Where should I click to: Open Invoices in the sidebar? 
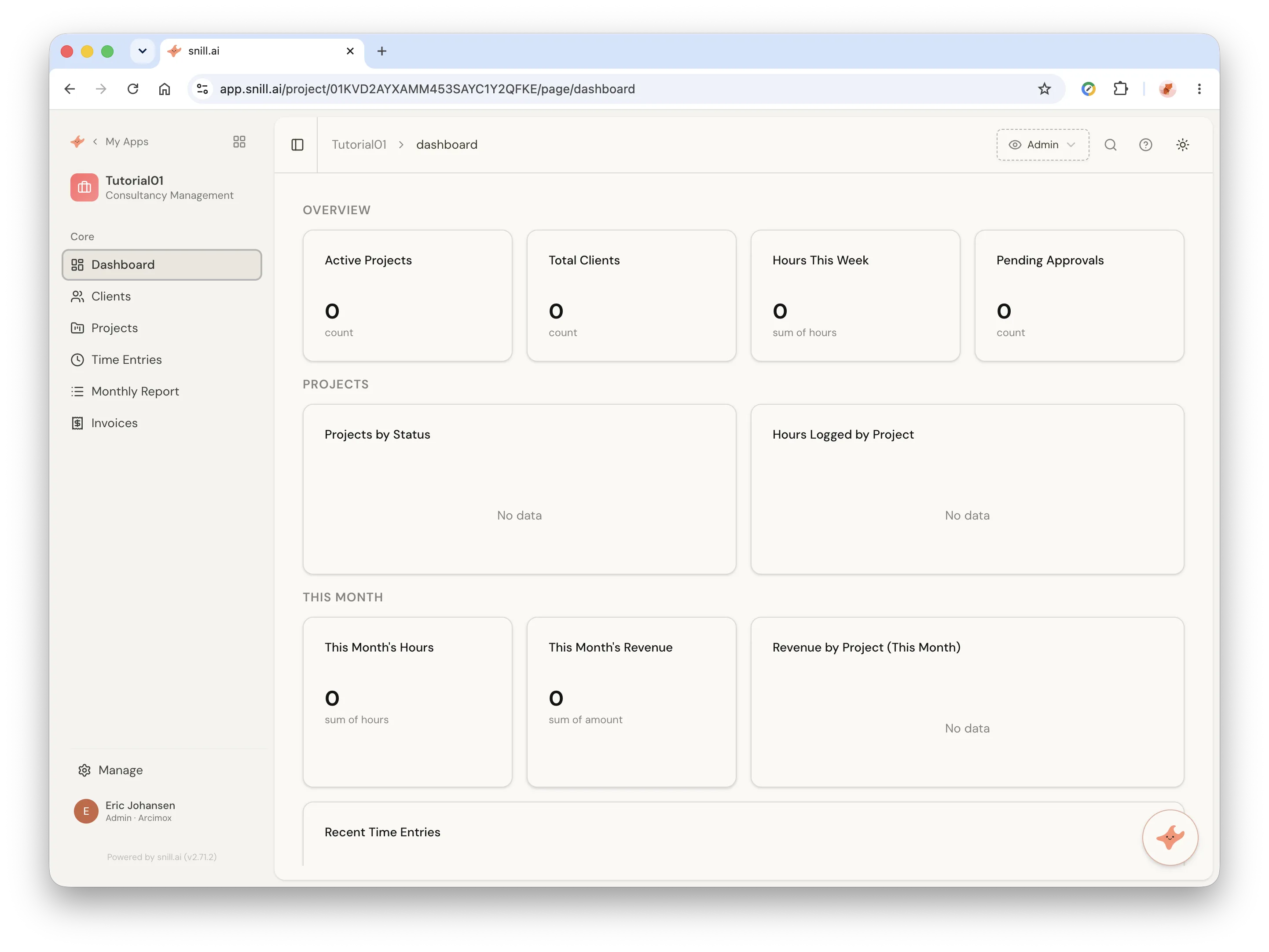[x=162, y=423]
